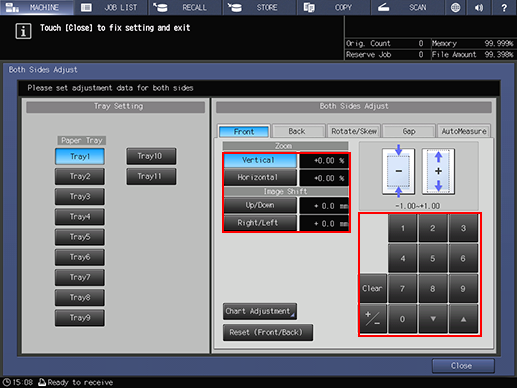This screenshot has width=517, height=388.
Task: Open the SCAN tab
Action: click(x=408, y=7)
